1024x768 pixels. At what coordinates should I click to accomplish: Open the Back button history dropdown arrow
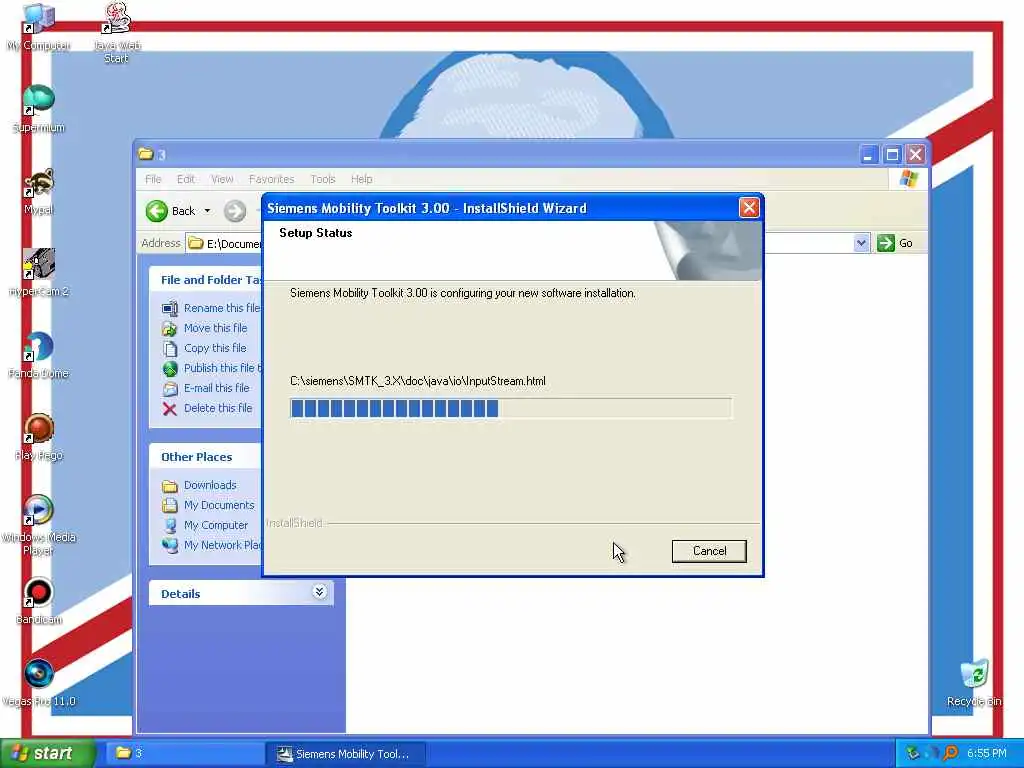(207, 211)
